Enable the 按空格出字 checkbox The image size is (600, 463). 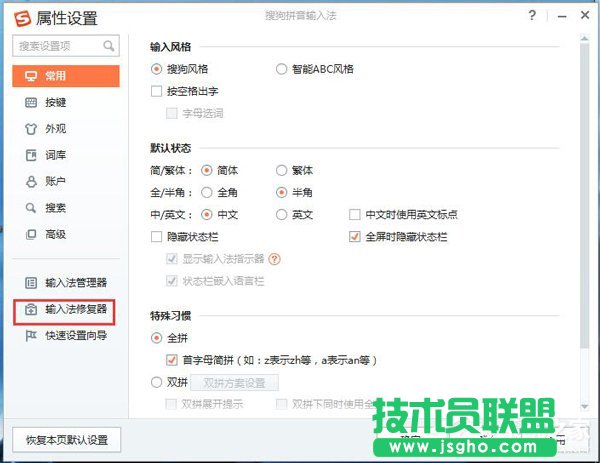(x=156, y=91)
